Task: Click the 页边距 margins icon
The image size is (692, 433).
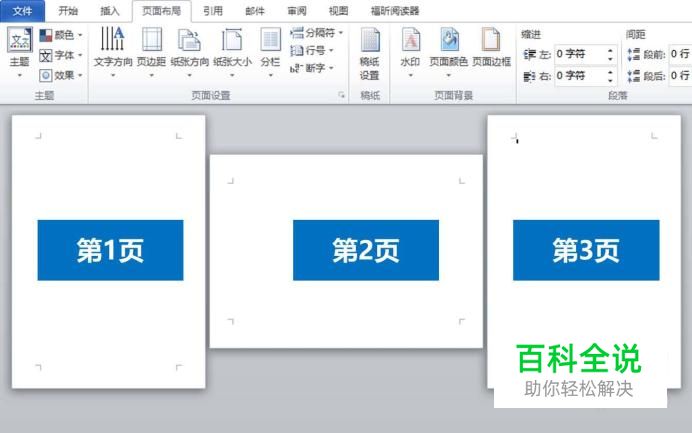Action: pos(151,39)
